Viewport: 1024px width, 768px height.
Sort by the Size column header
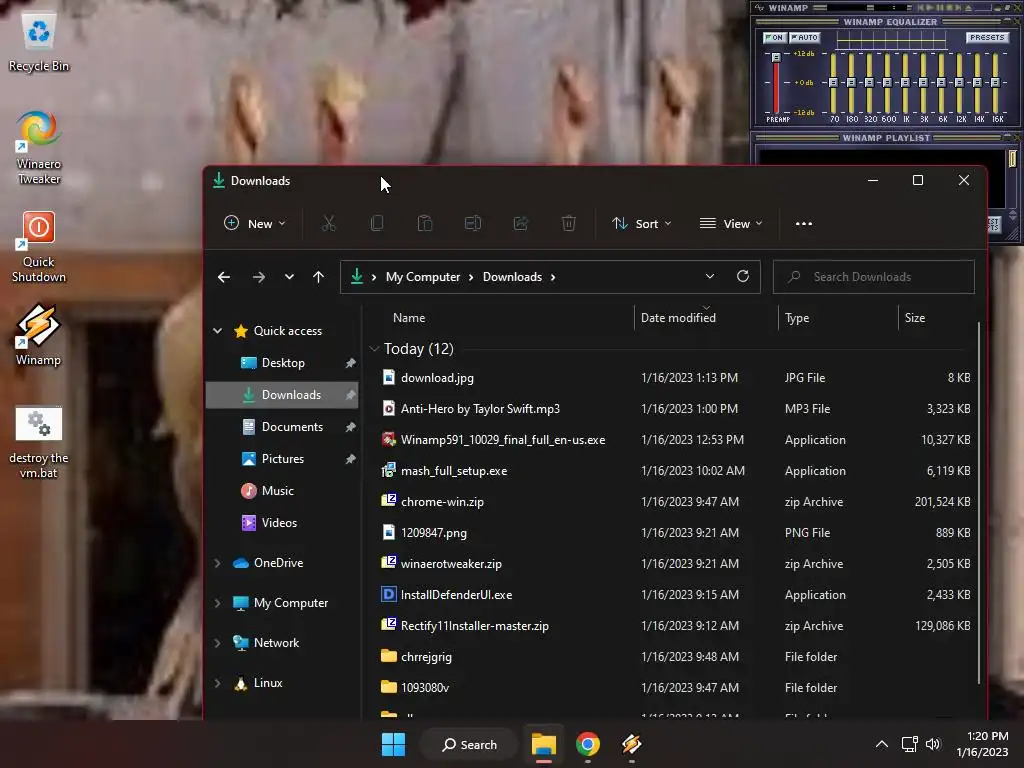click(914, 318)
